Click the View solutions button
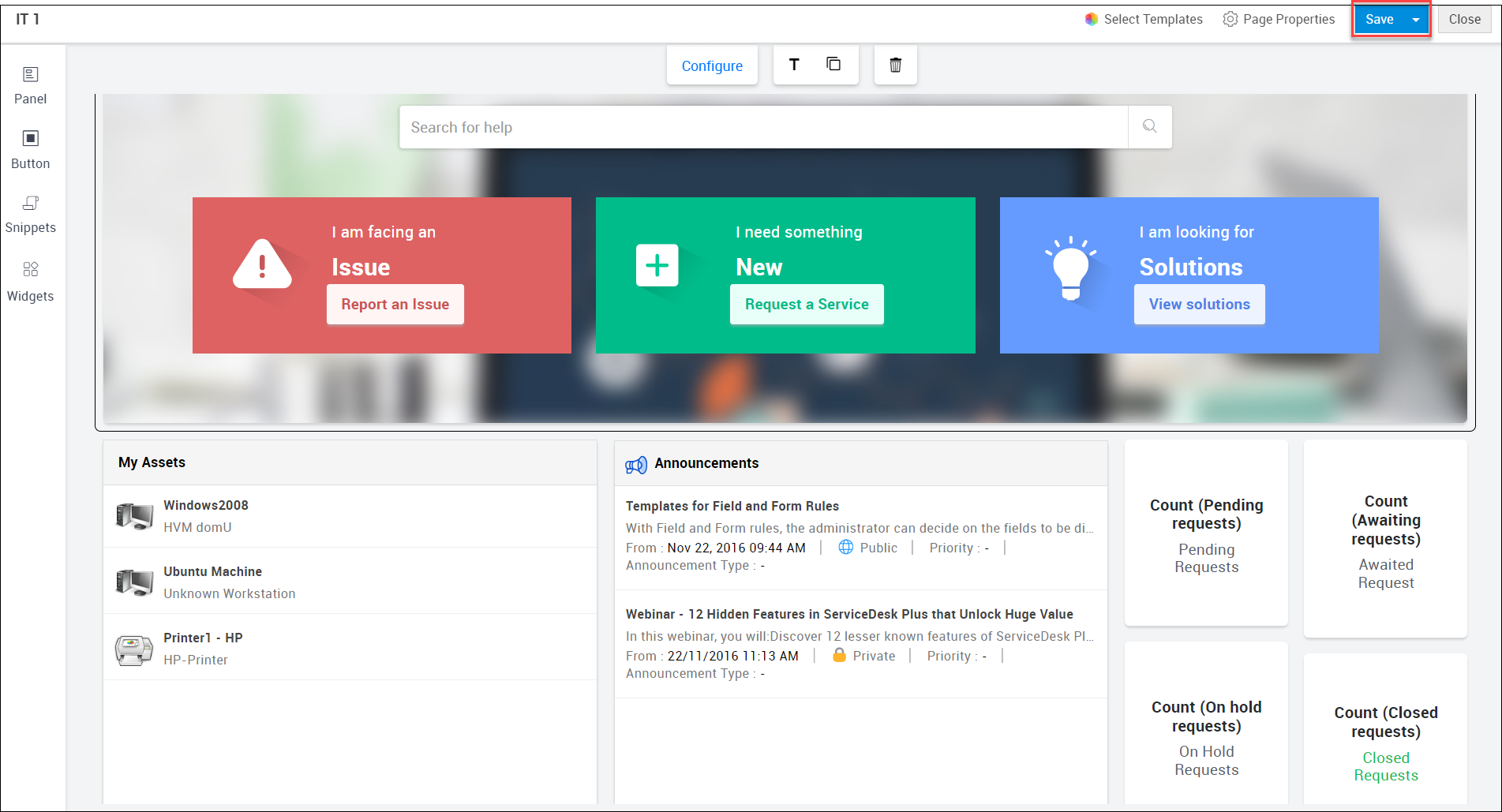 [1199, 305]
